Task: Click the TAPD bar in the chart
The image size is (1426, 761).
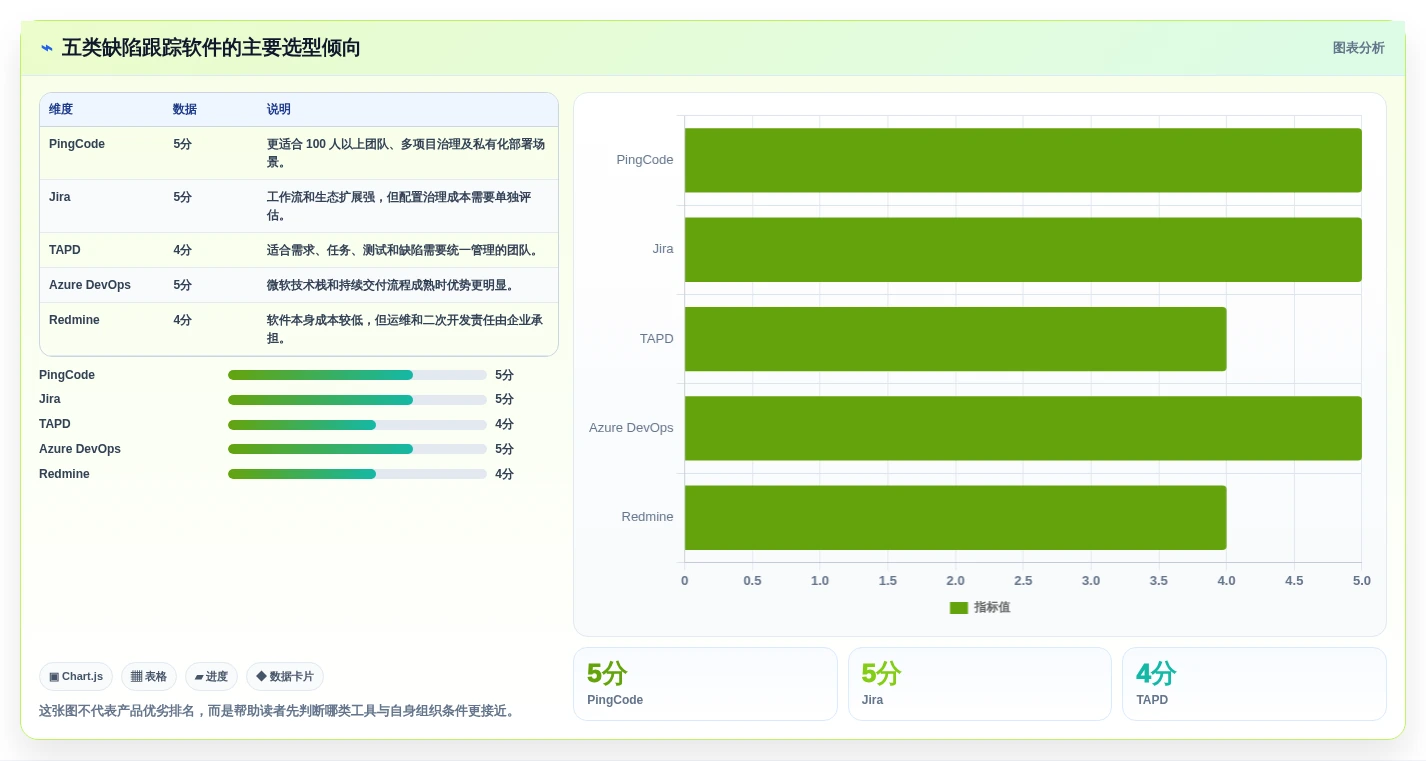Action: [x=955, y=339]
